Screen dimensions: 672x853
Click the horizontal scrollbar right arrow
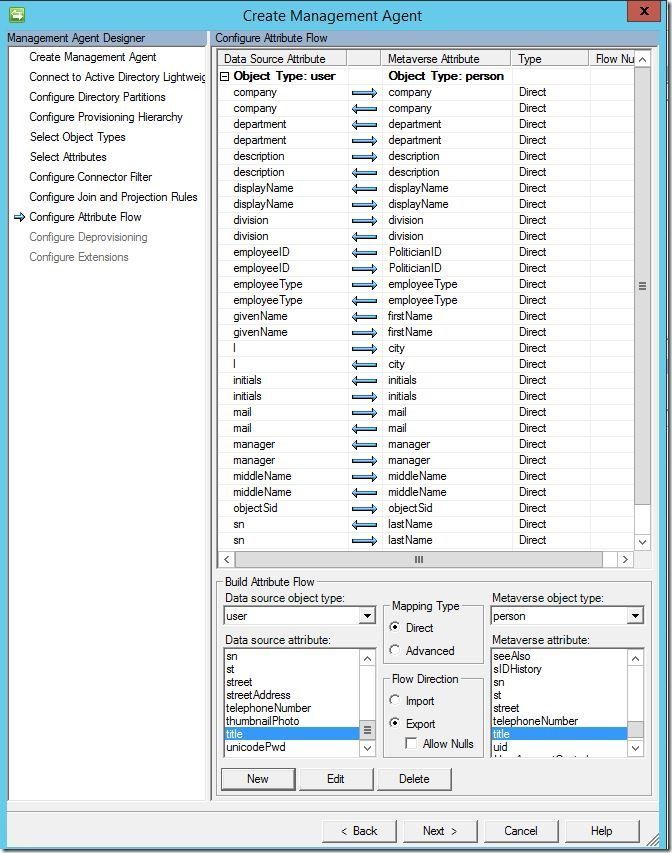625,559
